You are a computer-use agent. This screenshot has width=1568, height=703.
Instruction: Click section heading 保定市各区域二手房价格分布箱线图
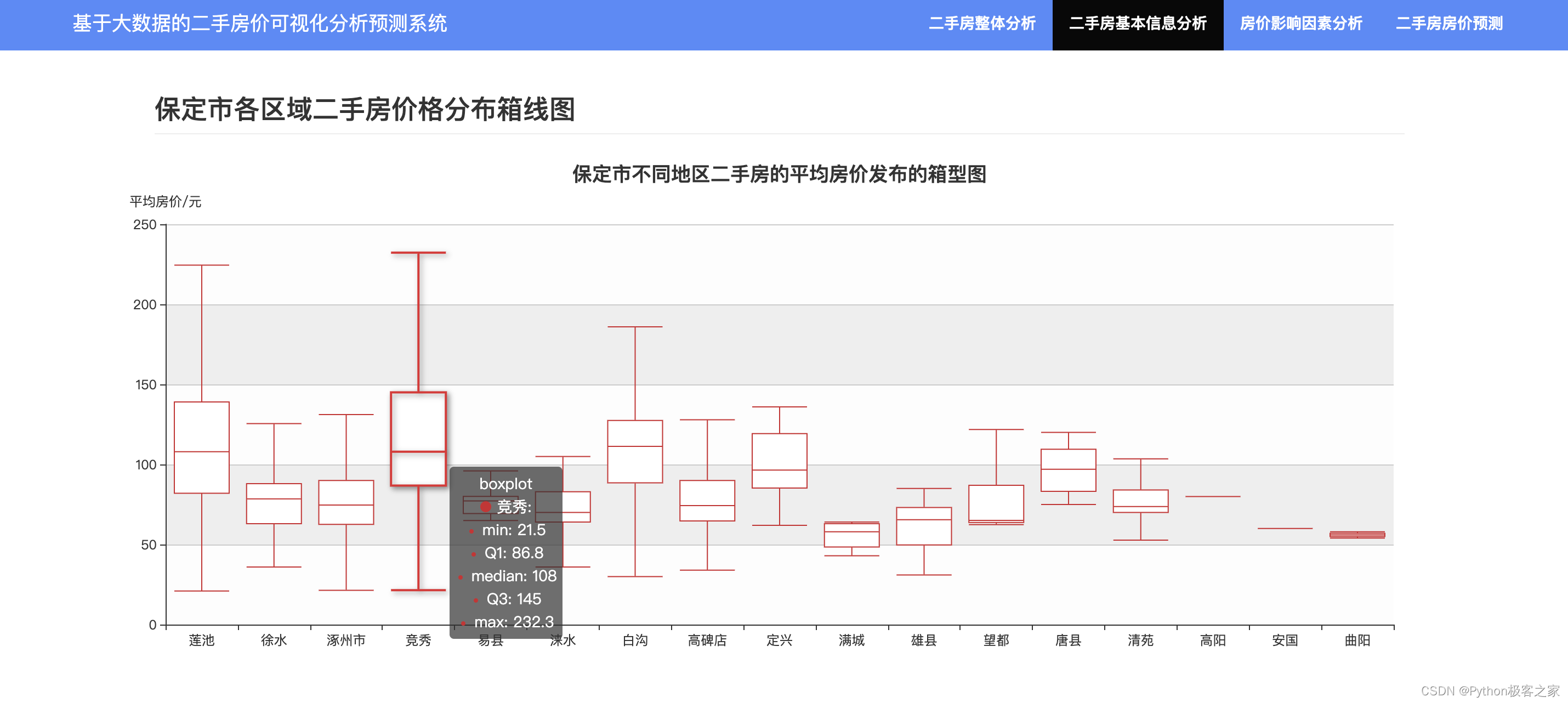coord(365,110)
